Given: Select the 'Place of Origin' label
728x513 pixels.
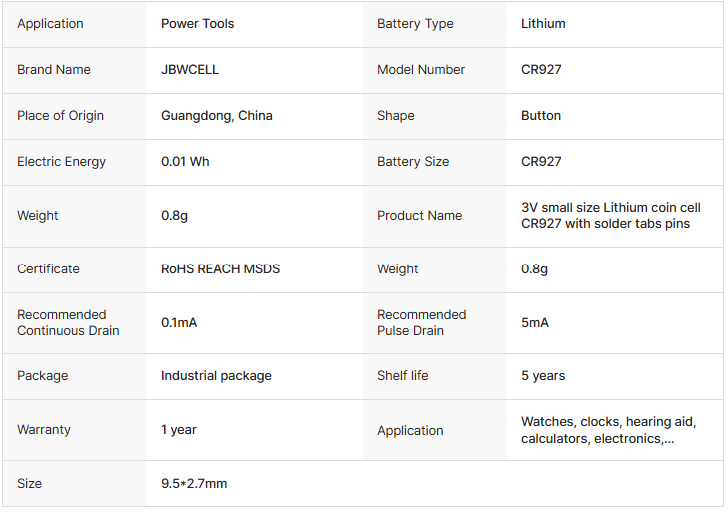Looking at the screenshot, I should coord(60,116).
